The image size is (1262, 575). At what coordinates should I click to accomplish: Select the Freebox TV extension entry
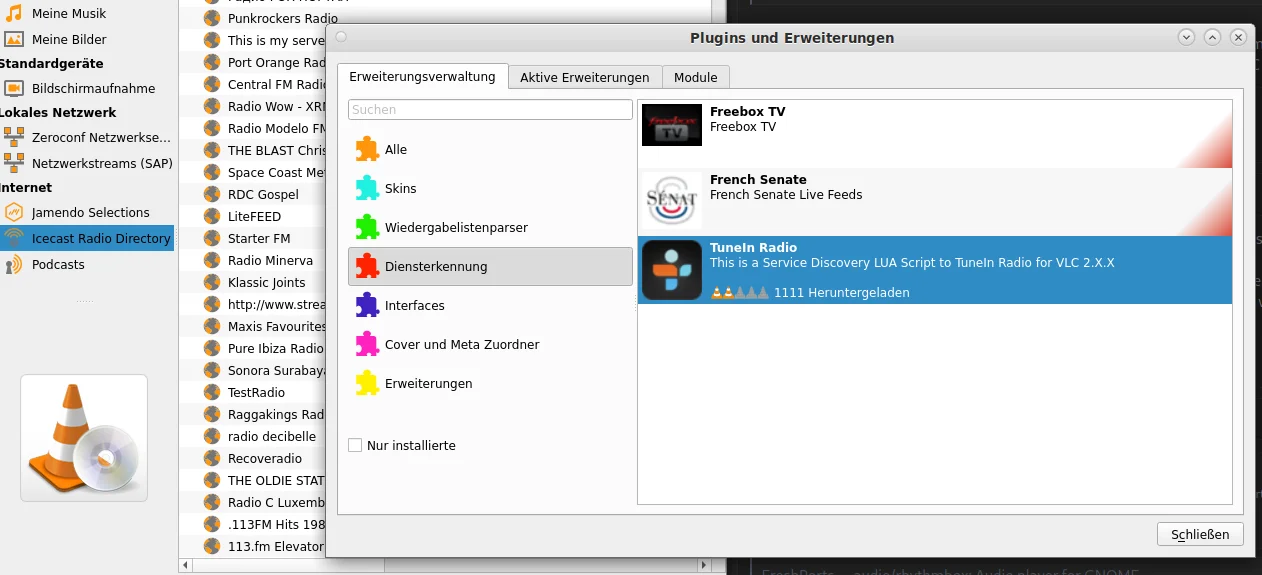(x=935, y=134)
